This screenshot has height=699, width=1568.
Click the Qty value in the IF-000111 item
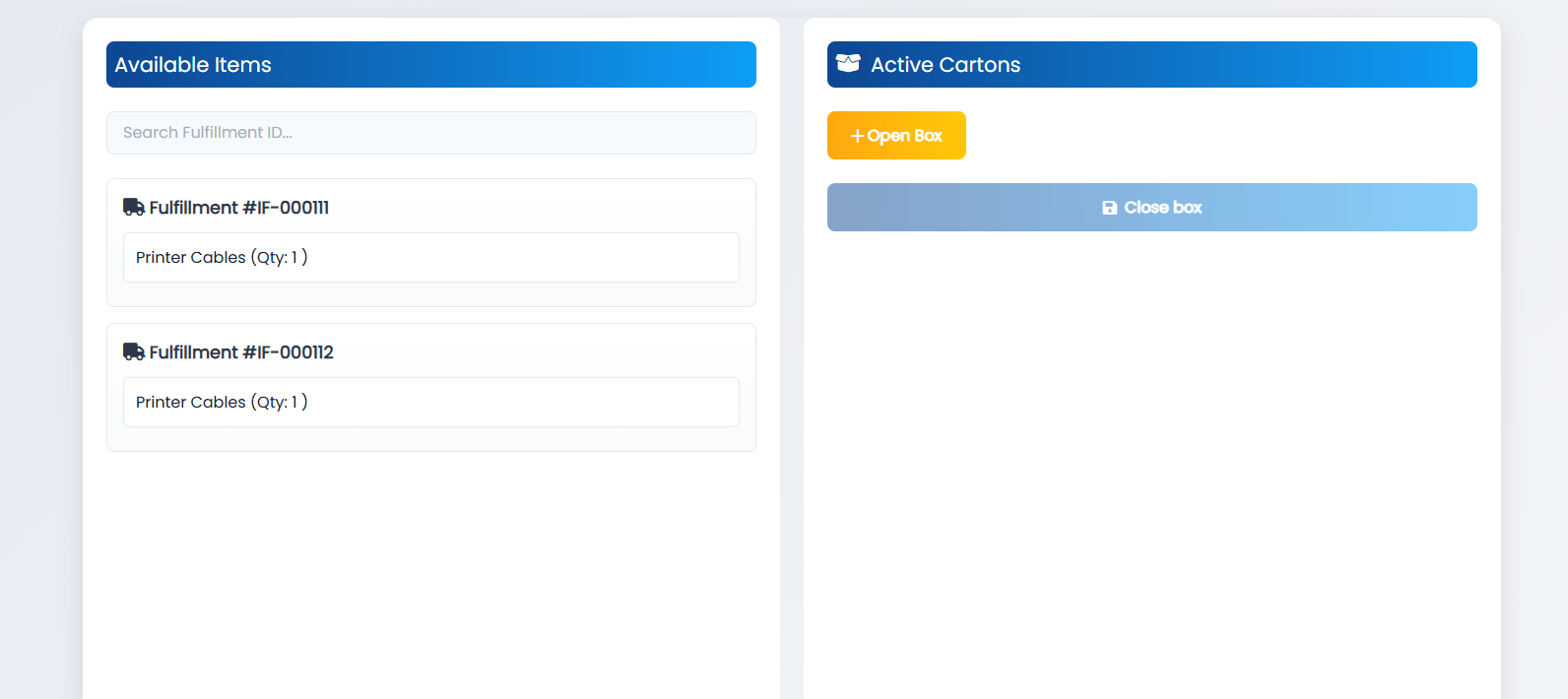point(294,258)
